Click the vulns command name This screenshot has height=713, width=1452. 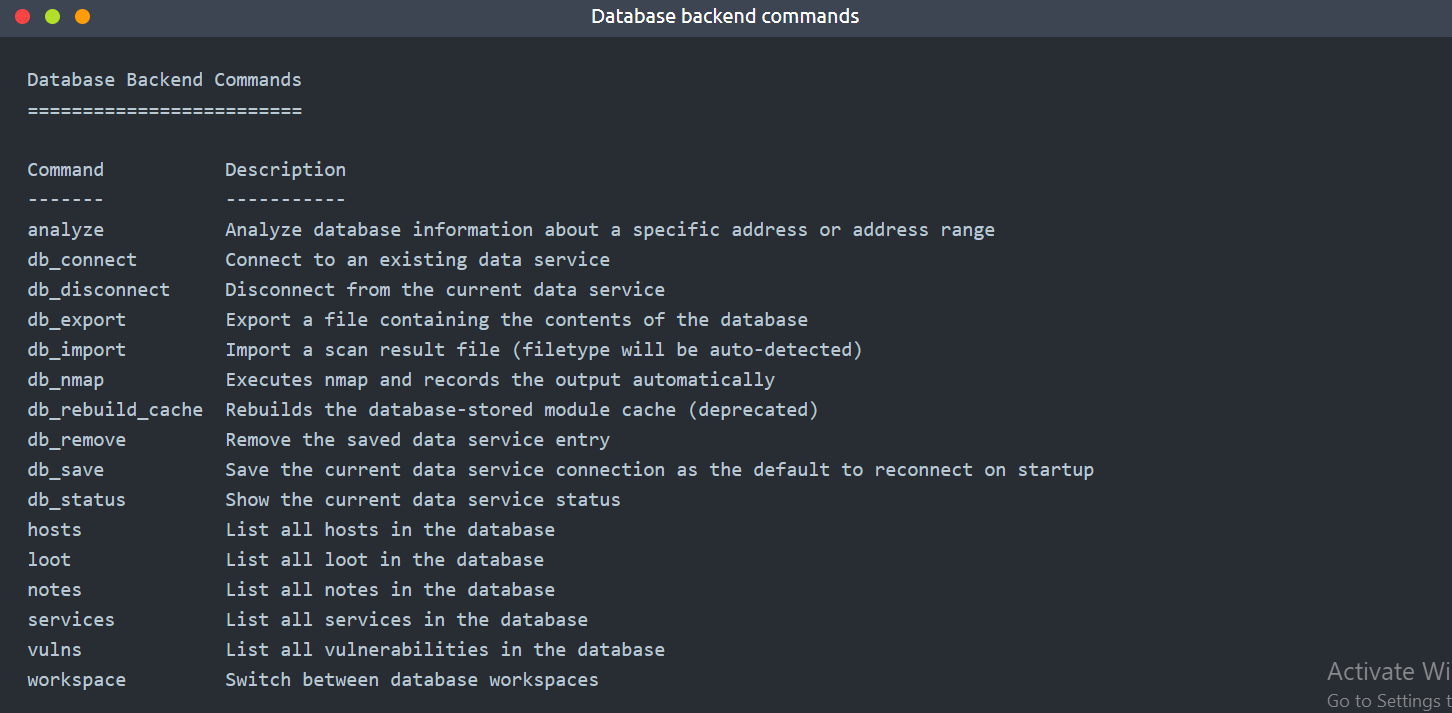[54, 650]
